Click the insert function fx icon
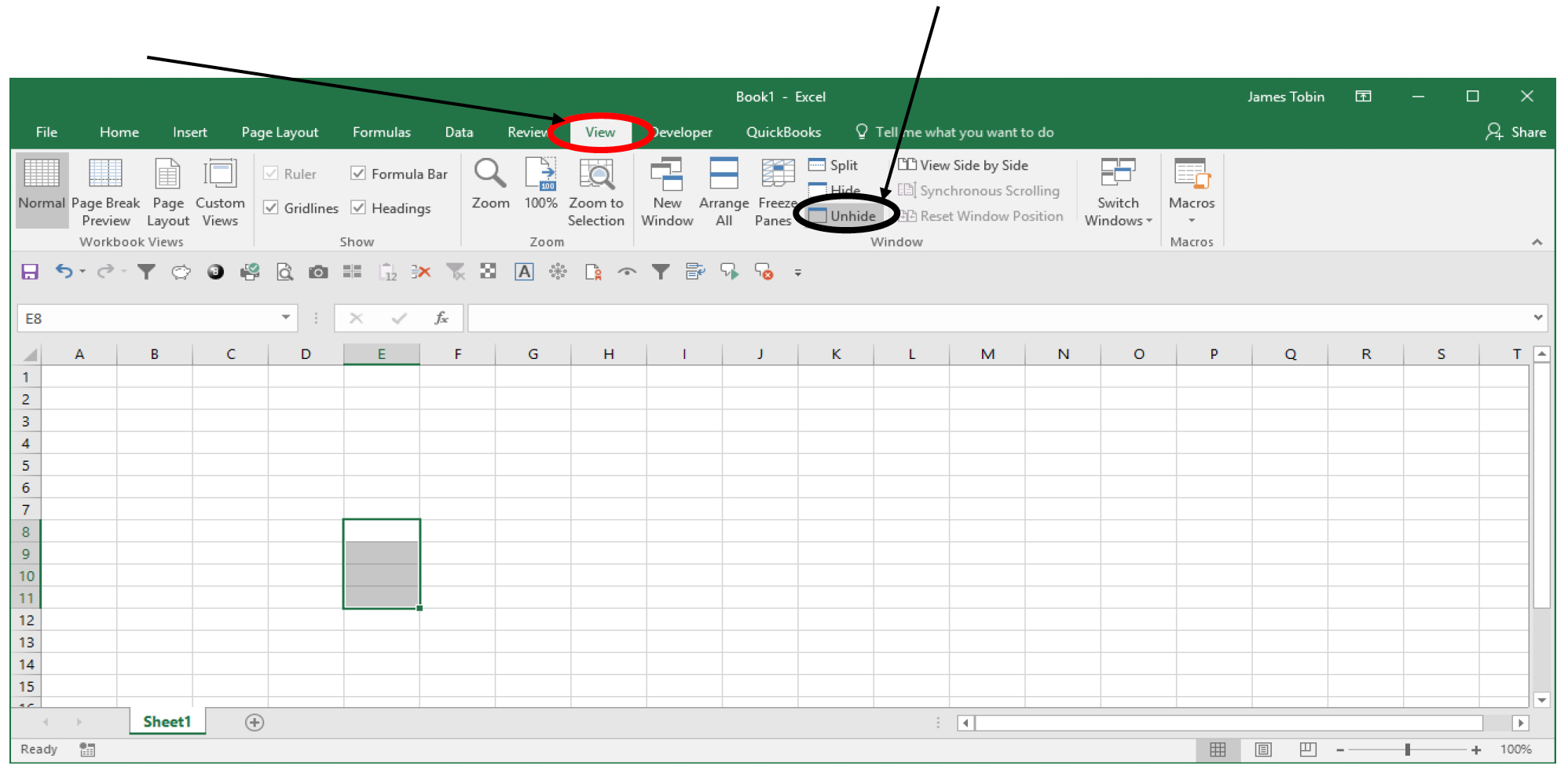This screenshot has height=773, width=1568. tap(441, 318)
